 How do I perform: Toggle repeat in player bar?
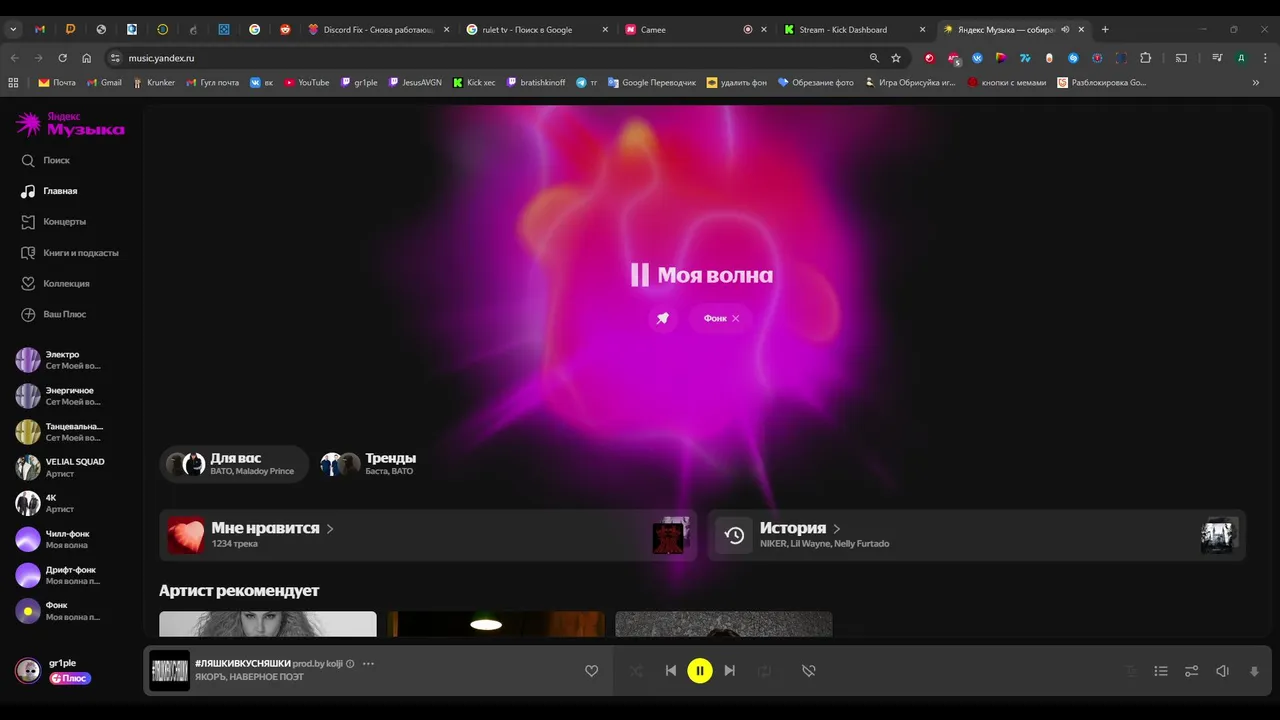pyautogui.click(x=764, y=671)
